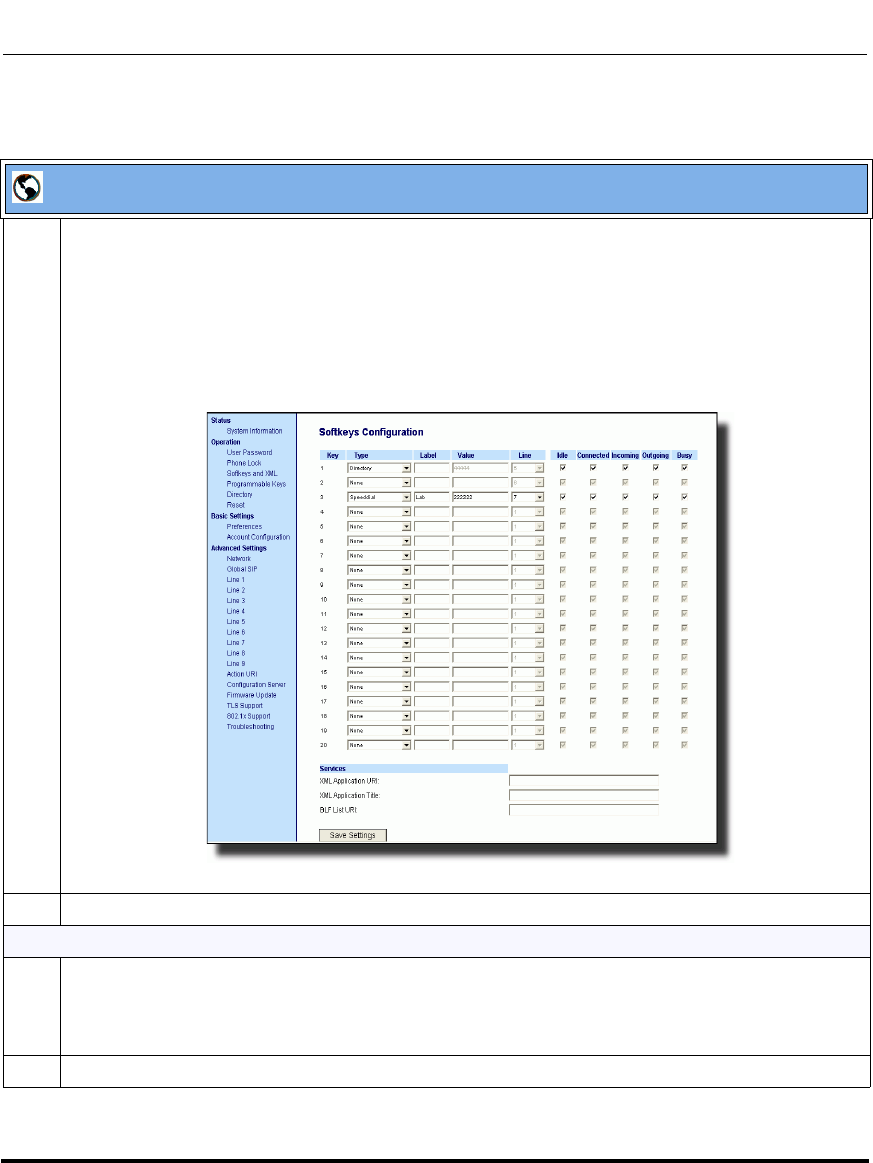Open Type dropdown for key 20
873x1163 pixels.
379,745
